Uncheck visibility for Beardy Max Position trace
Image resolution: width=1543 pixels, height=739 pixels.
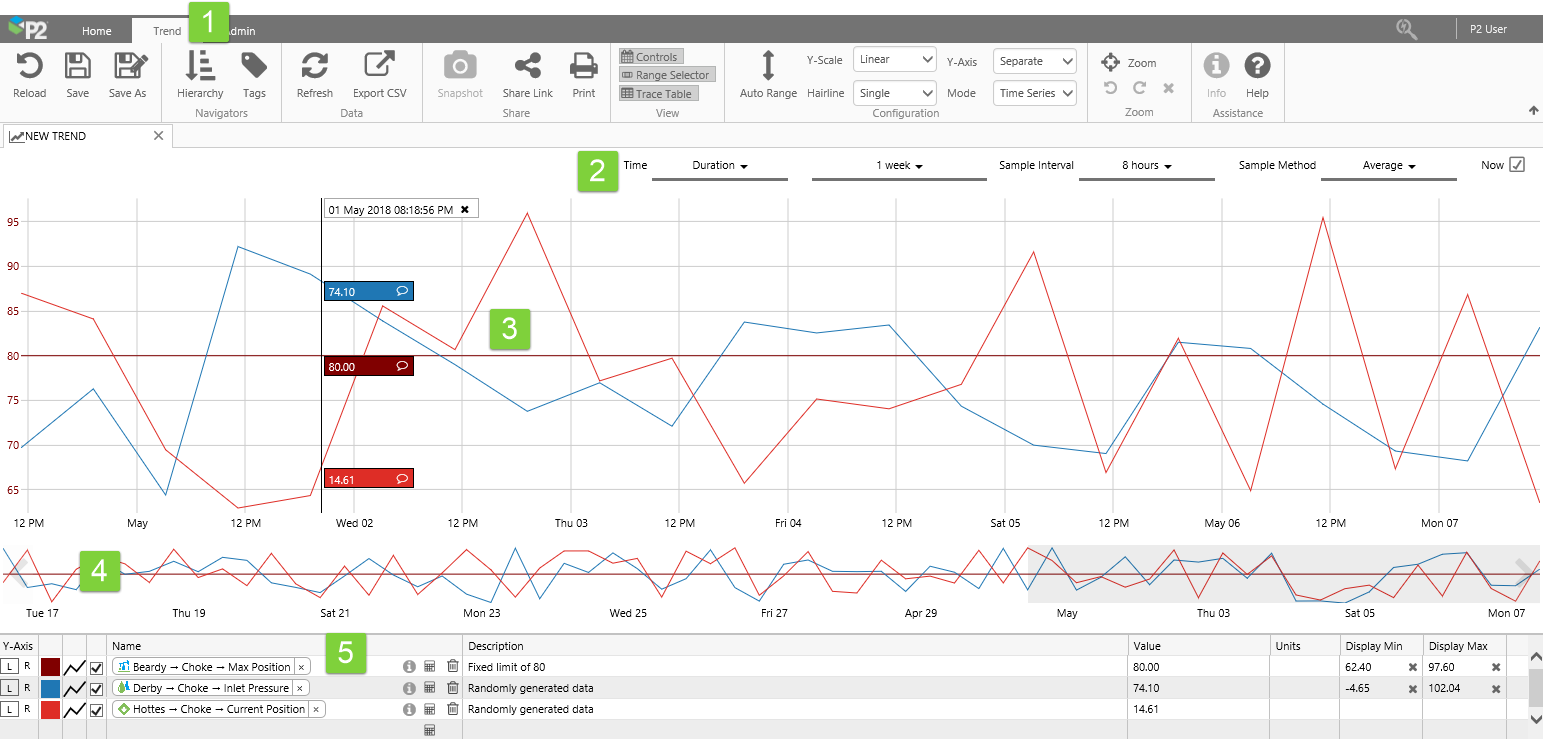coord(97,667)
